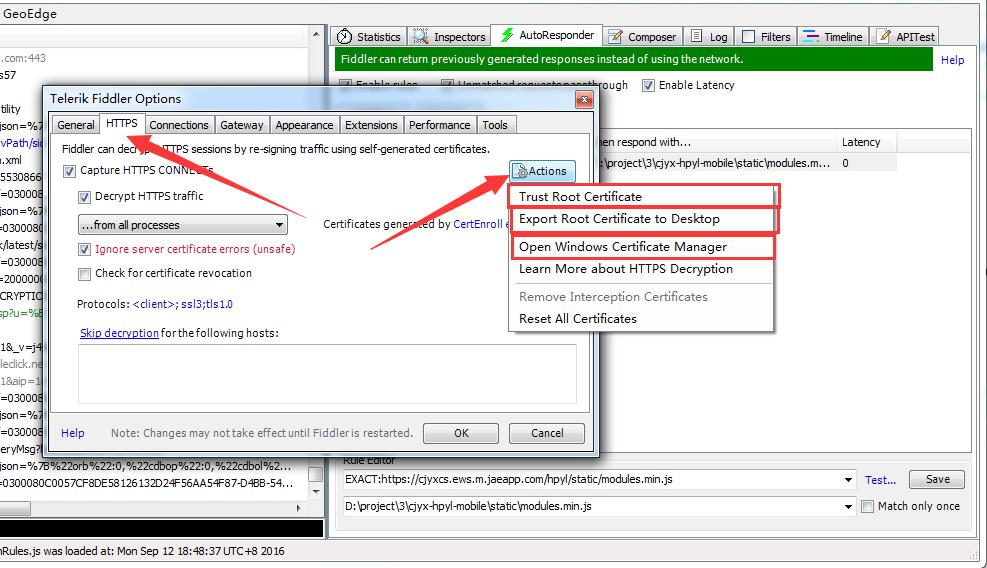Enable Check for certificate revocation

[85, 274]
